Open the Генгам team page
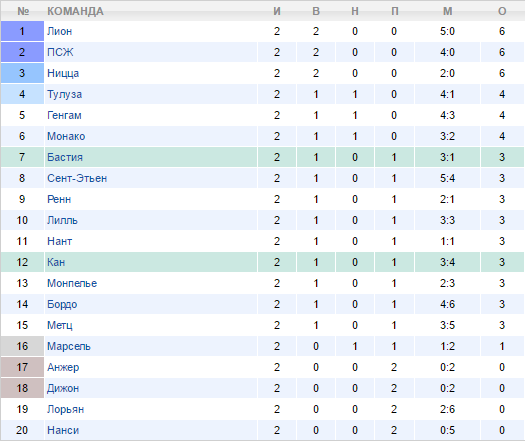The height and width of the screenshot is (442, 525). [x=64, y=115]
